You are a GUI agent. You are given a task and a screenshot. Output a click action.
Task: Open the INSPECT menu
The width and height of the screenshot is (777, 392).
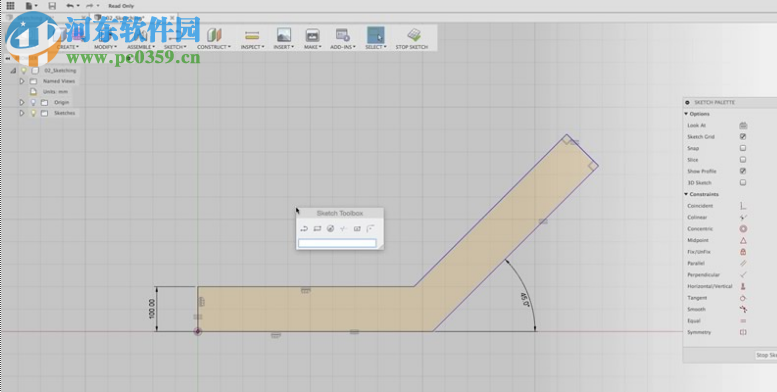click(252, 47)
